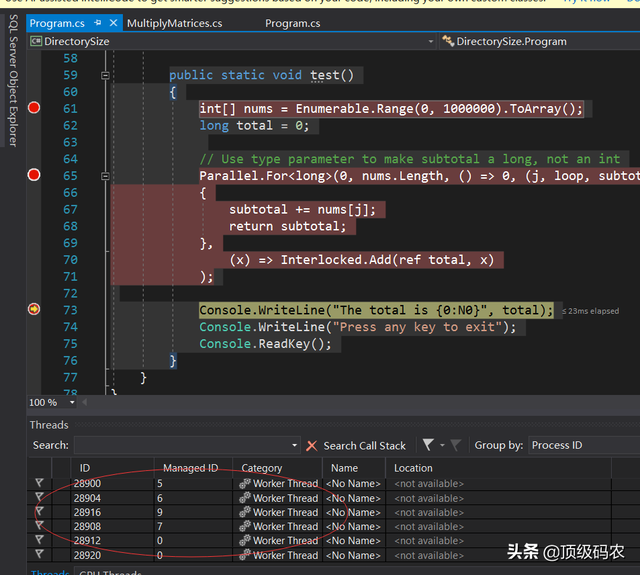Toggle the flag for thread 28912
Viewport: 640px width, 575px height.
(x=39, y=540)
